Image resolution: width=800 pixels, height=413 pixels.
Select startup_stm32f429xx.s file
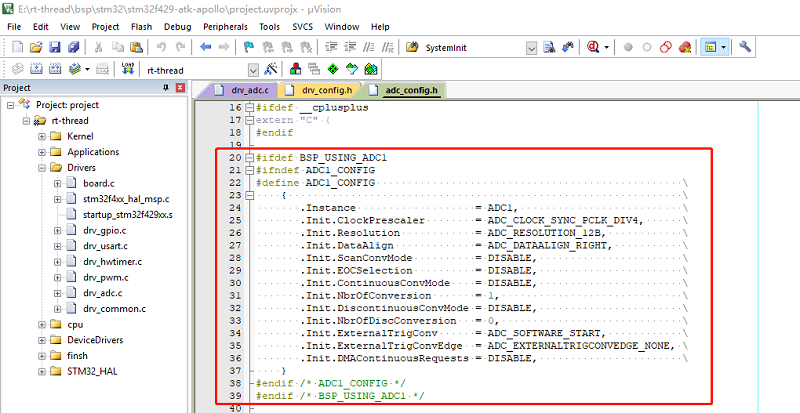click(127, 215)
